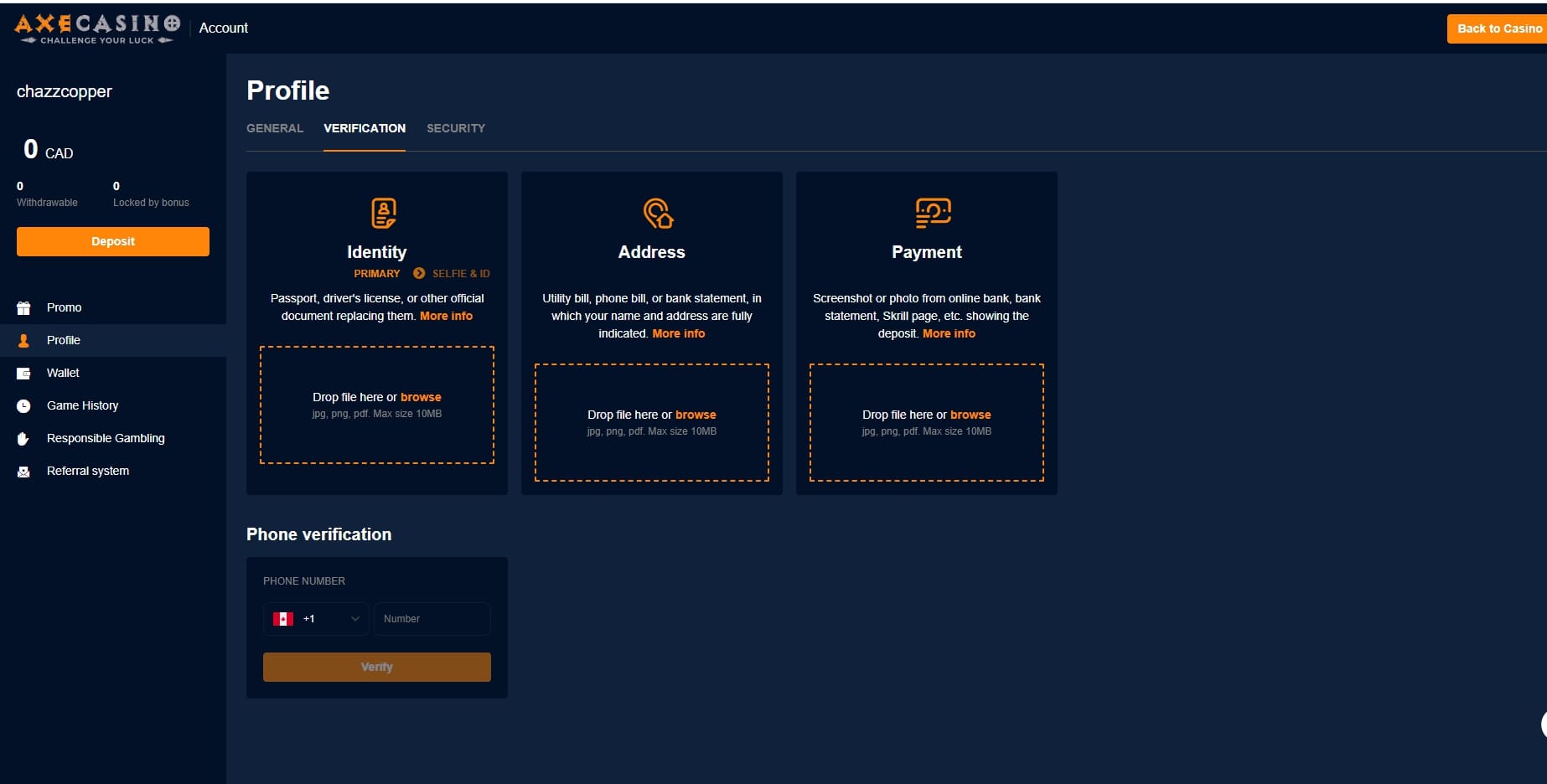Screen dimensions: 1547x784
Task: Open More info link under Address
Action: pyautogui.click(x=678, y=333)
